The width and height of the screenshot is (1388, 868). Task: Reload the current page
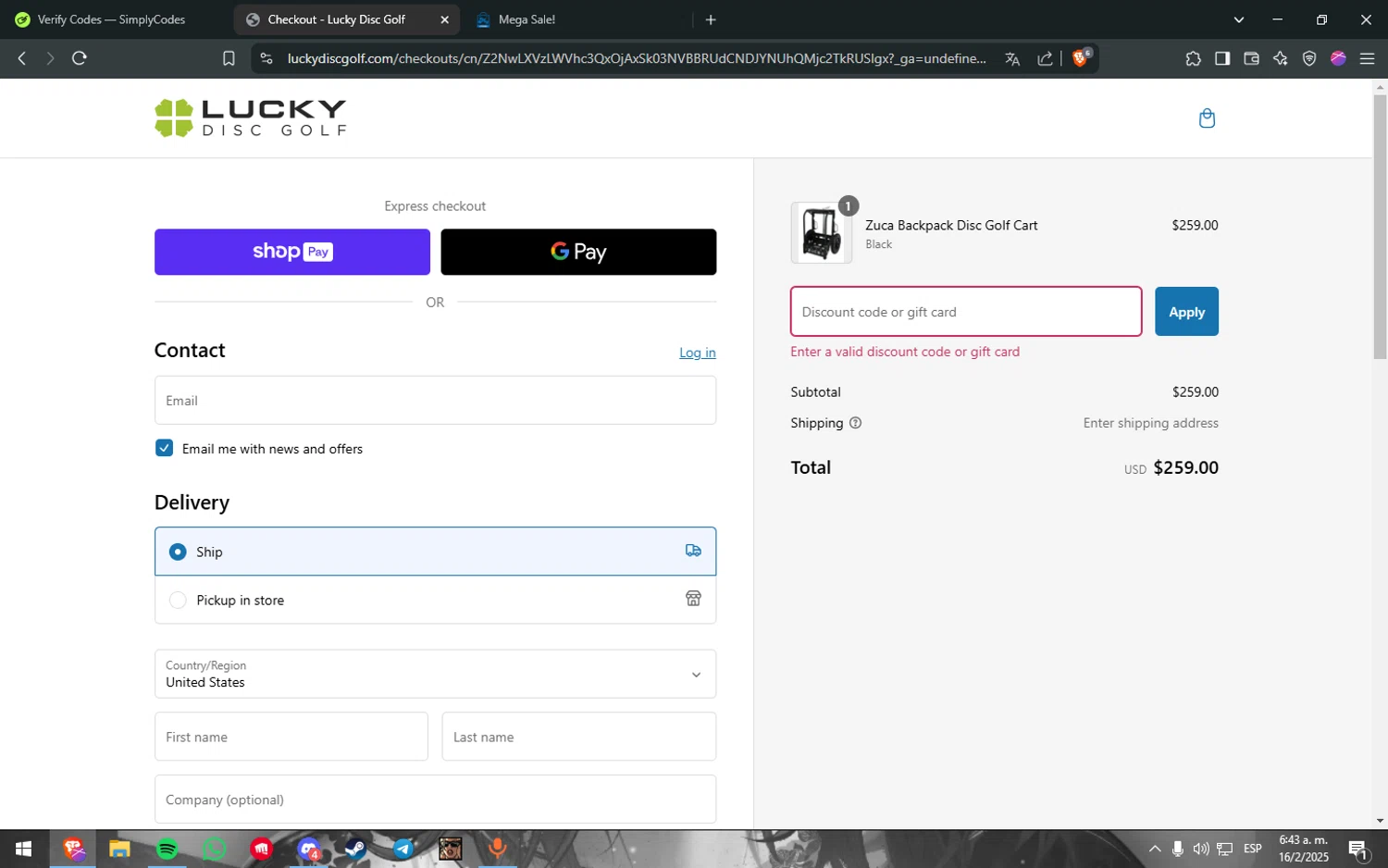[x=80, y=58]
